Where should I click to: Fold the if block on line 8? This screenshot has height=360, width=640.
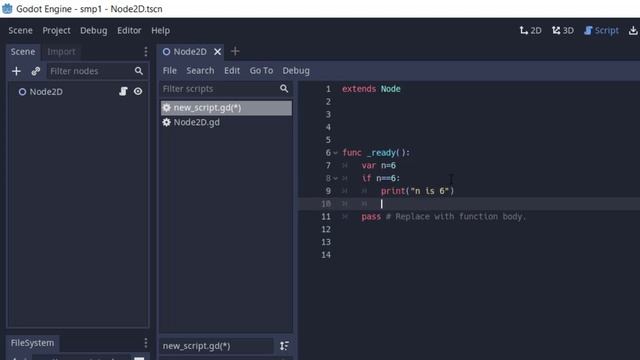(336, 178)
